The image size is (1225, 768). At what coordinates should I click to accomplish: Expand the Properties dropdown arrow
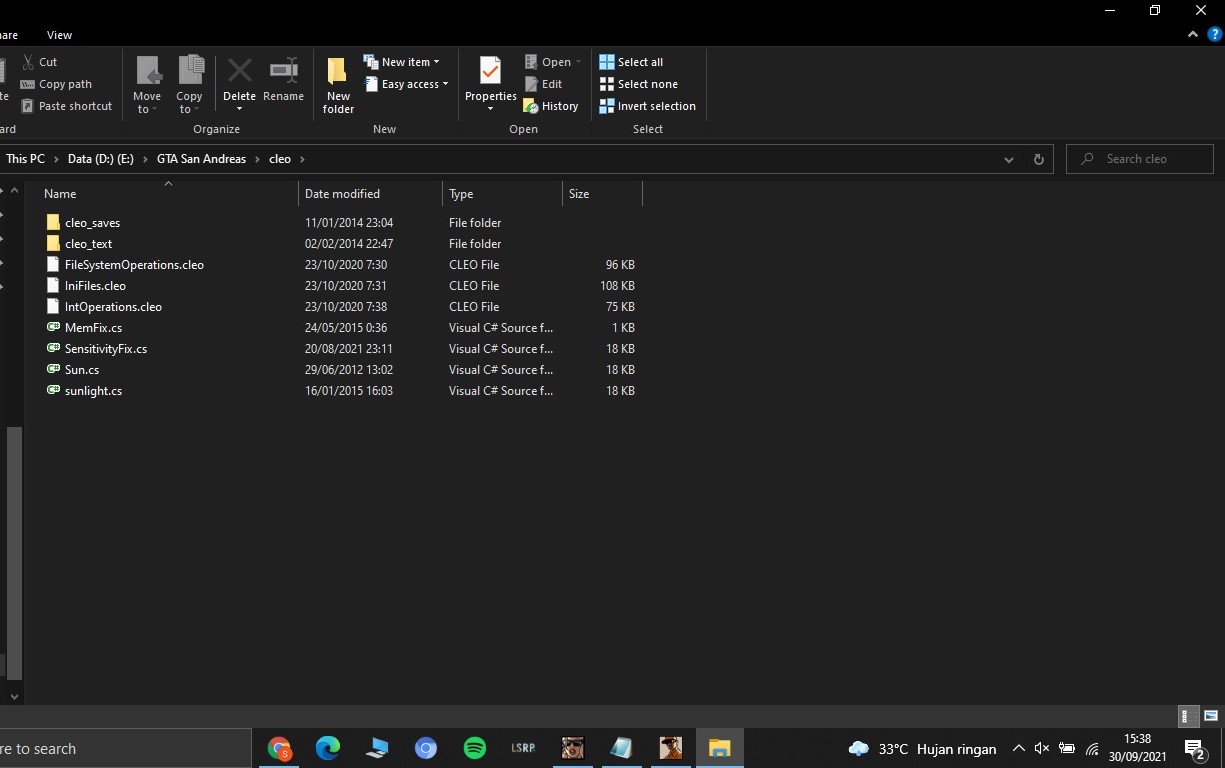click(x=490, y=109)
